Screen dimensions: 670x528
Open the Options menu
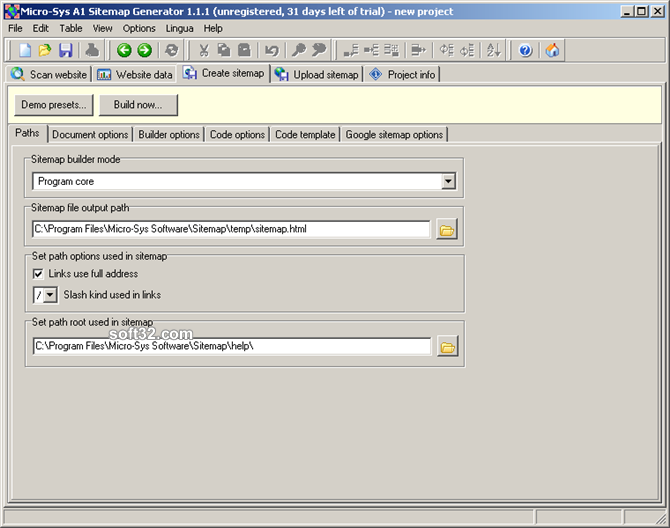click(x=139, y=29)
